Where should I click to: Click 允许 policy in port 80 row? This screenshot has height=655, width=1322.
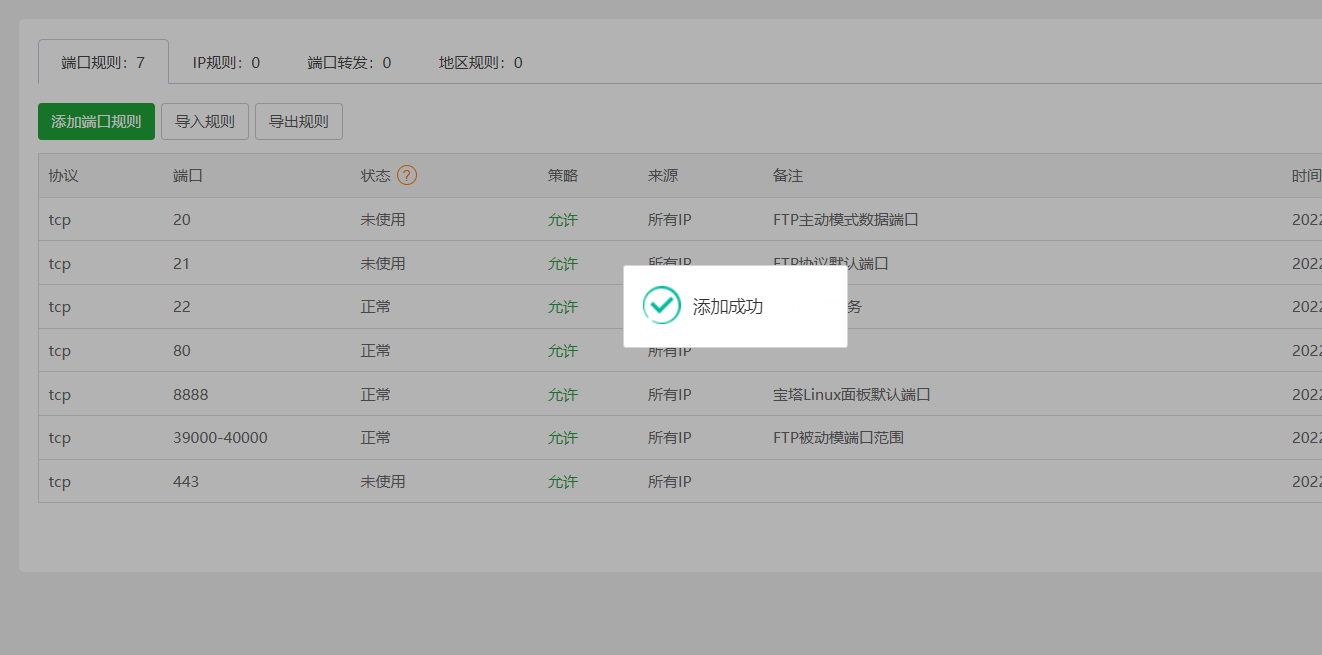click(x=563, y=351)
